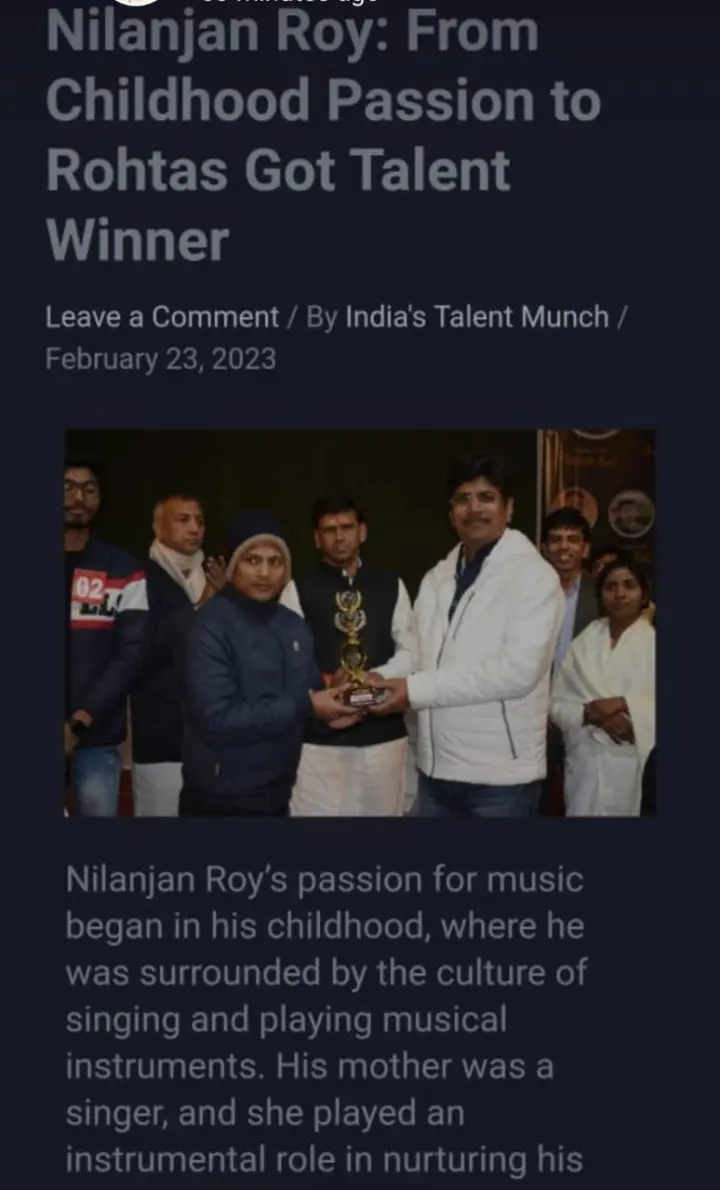Viewport: 720px width, 1190px height.
Task: Click the "02" patch on the striped jacket
Action: [89, 588]
